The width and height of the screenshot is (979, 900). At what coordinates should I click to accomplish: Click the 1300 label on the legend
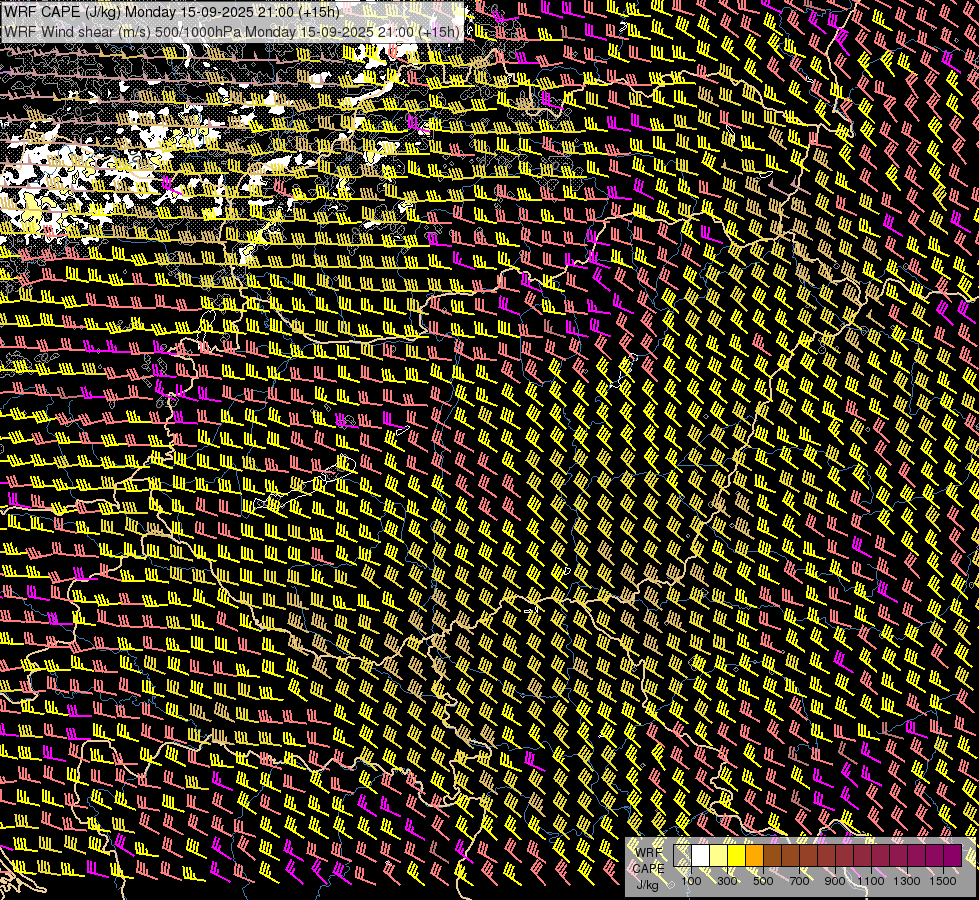[907, 881]
